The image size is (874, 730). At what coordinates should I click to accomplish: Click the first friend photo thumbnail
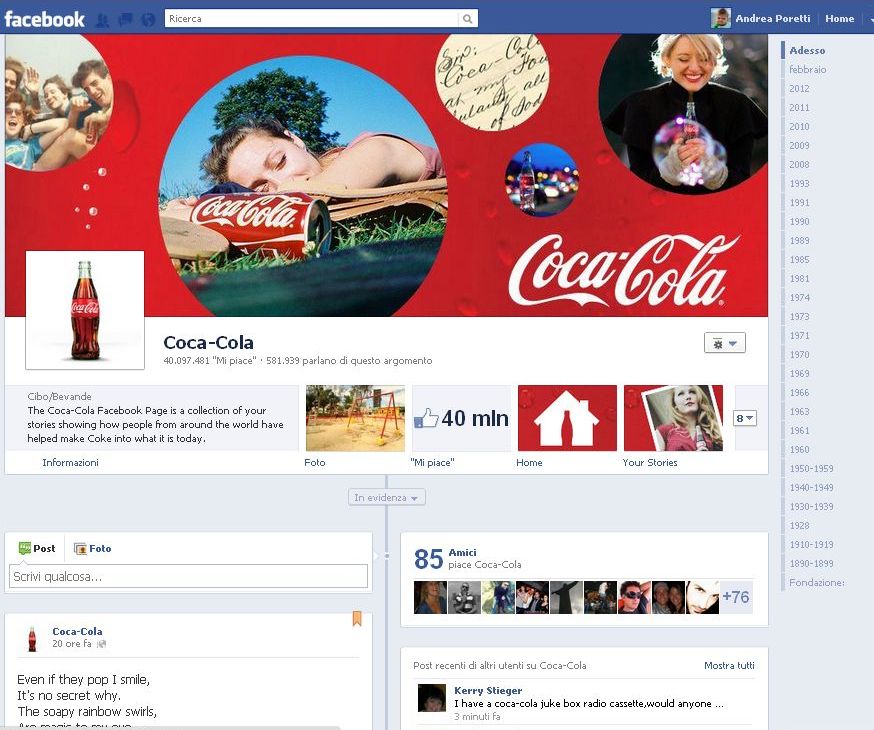pos(430,597)
